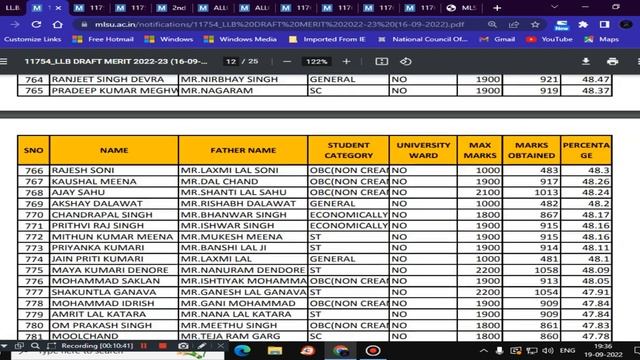The width and height of the screenshot is (640, 360).
Task: Rotate the PDF counterclockwise
Action: [x=405, y=62]
